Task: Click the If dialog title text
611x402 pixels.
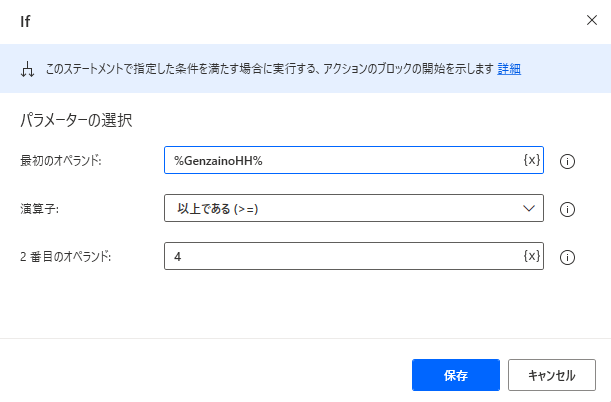Action: coord(25,20)
